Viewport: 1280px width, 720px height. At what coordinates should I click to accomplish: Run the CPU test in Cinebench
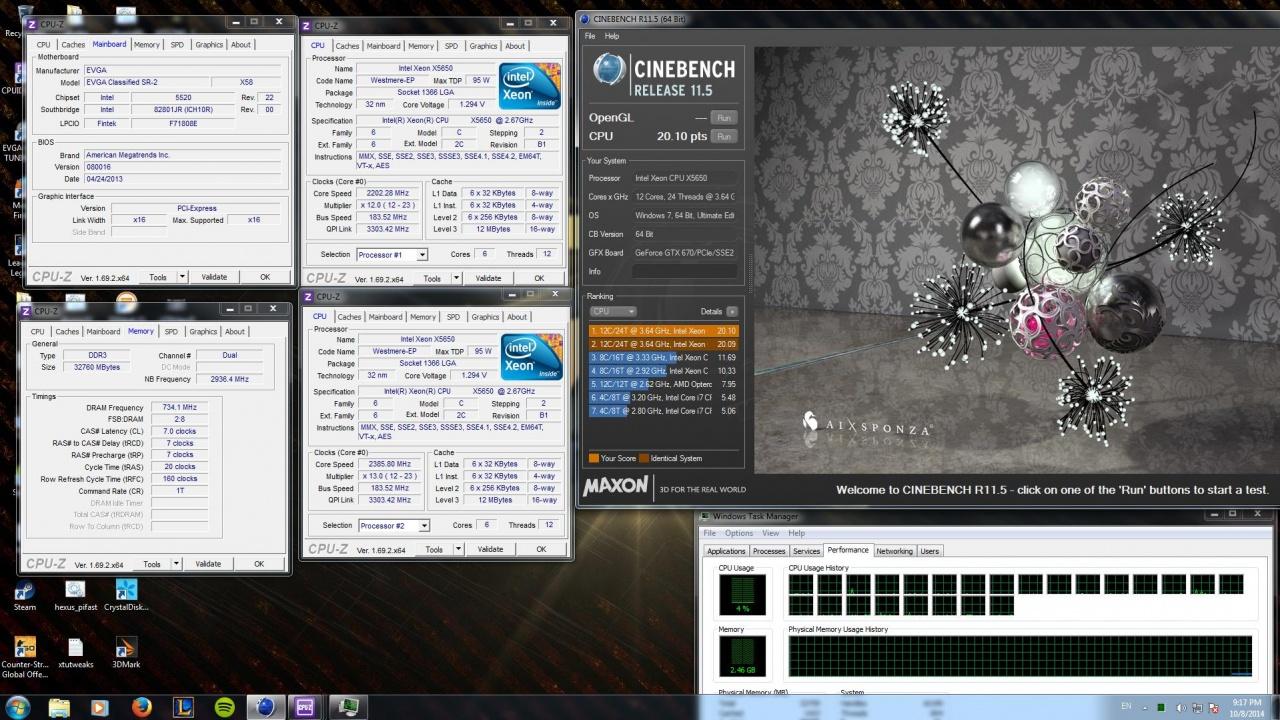tap(722, 136)
